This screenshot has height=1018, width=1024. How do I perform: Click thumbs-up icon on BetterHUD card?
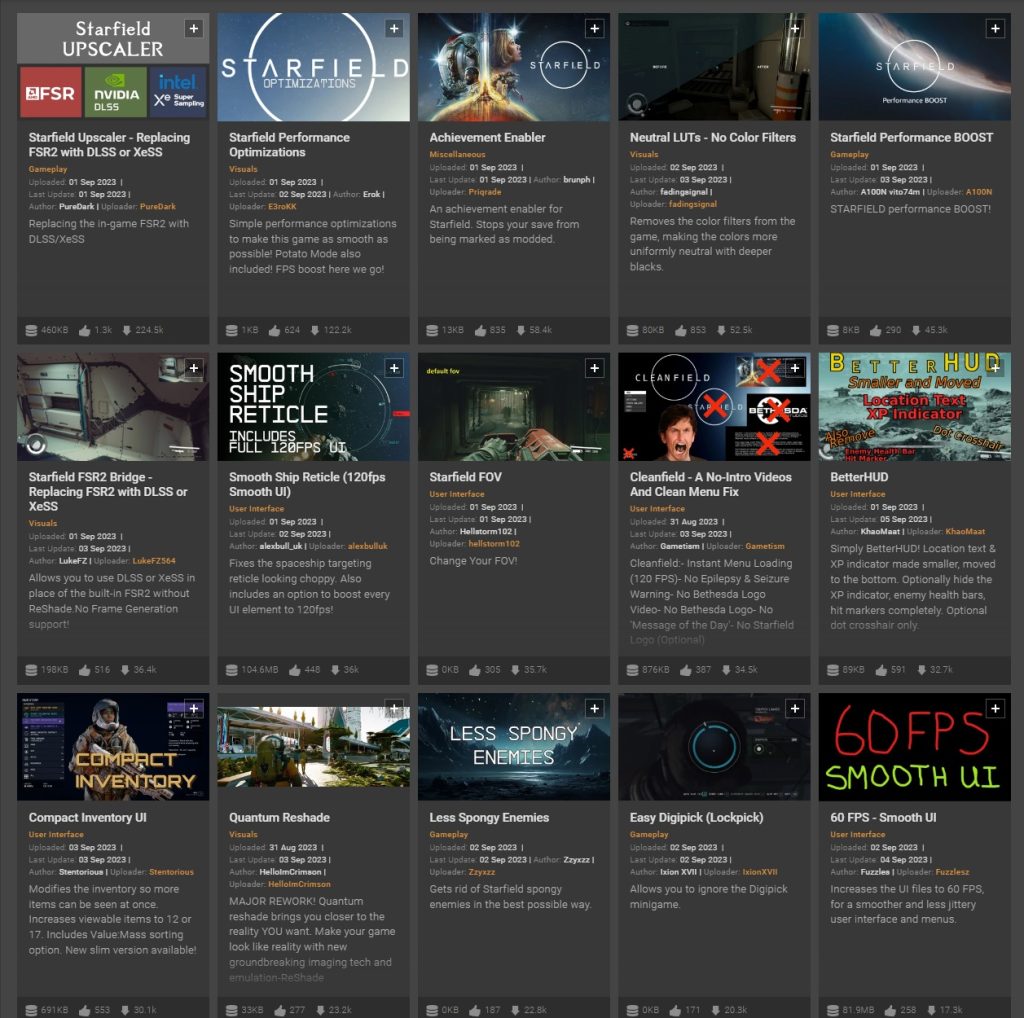881,670
